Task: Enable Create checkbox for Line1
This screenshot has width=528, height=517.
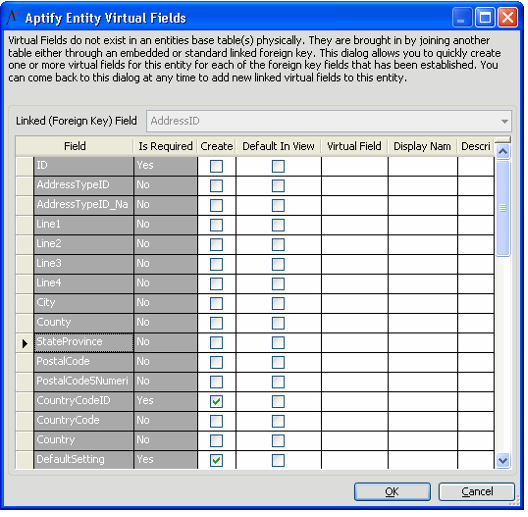Action: click(216, 225)
